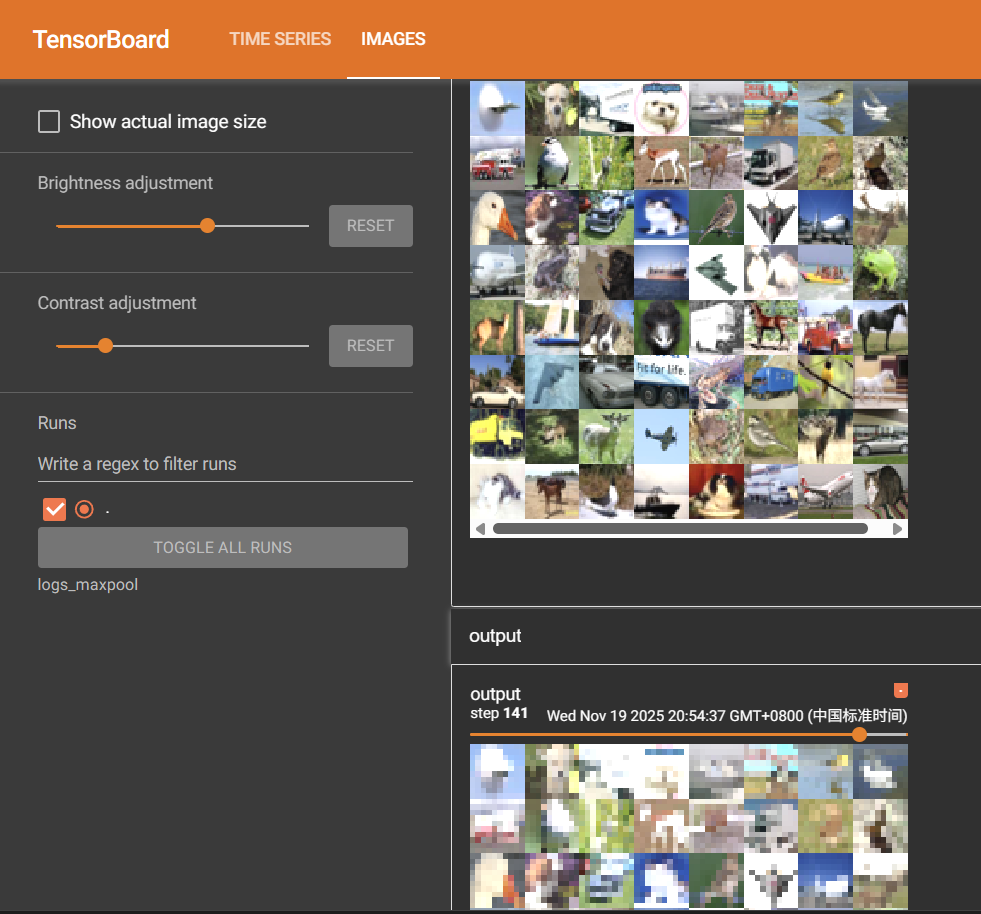The image size is (981, 914).
Task: Click the Brightness adjustment slider handle
Action: [x=207, y=225]
